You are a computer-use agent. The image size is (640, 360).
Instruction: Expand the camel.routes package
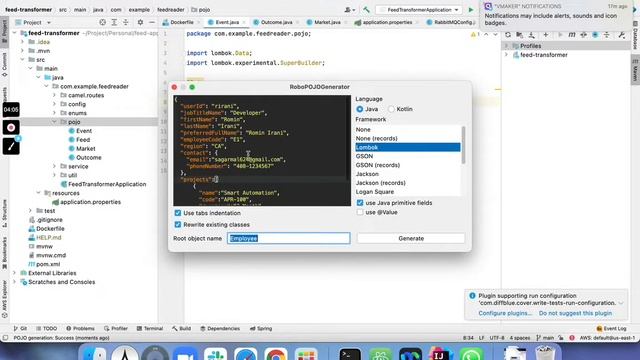54,95
